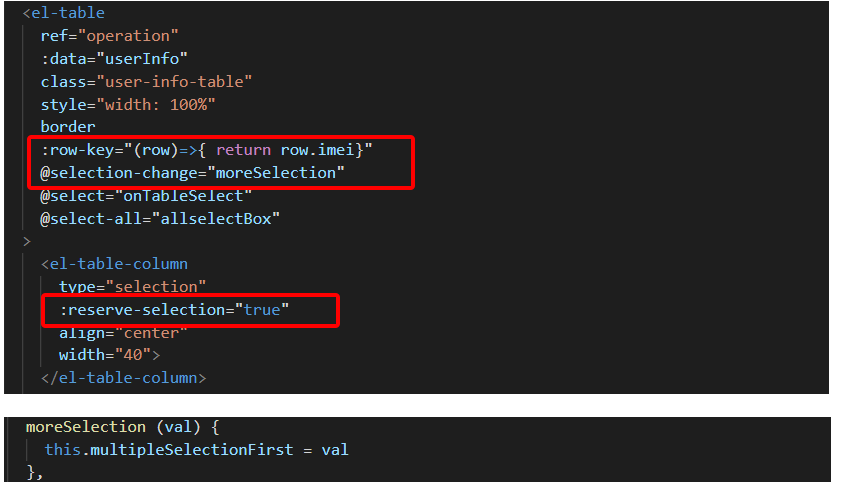The height and width of the screenshot is (487, 850).
Task: Click the closing el-table-column tag
Action: 123,378
